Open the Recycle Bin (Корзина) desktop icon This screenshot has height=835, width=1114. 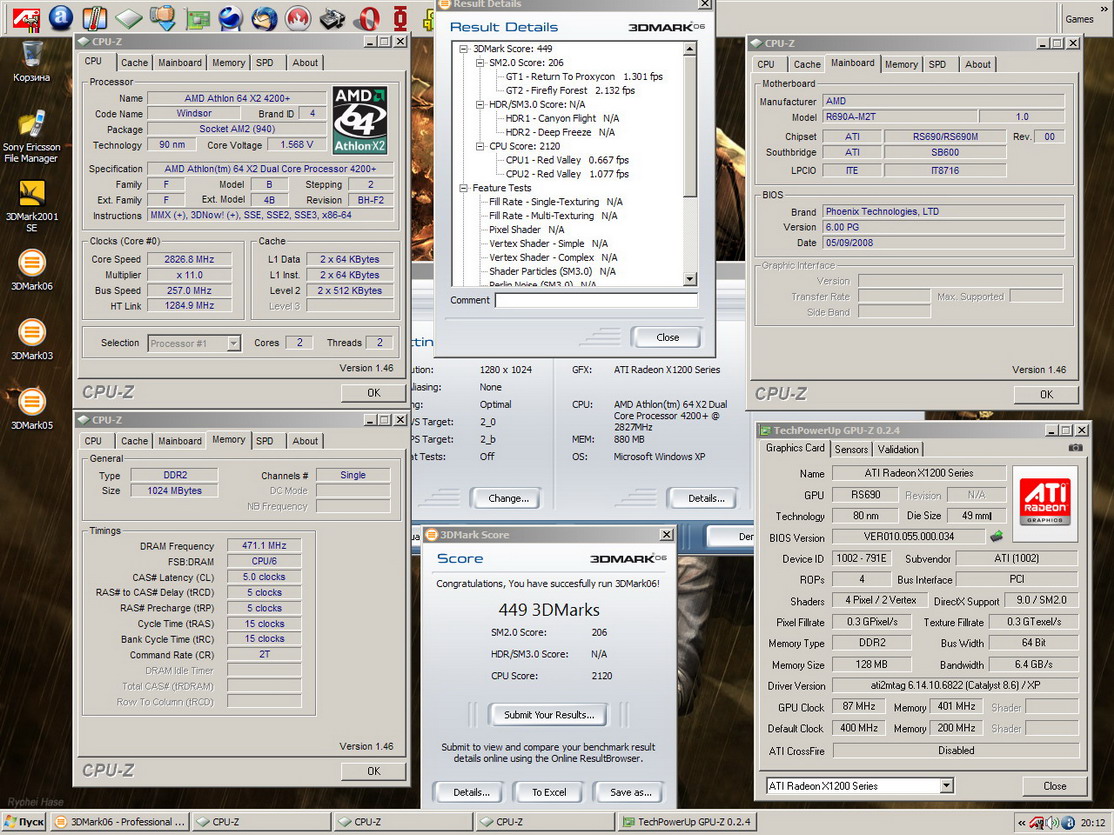tap(31, 62)
